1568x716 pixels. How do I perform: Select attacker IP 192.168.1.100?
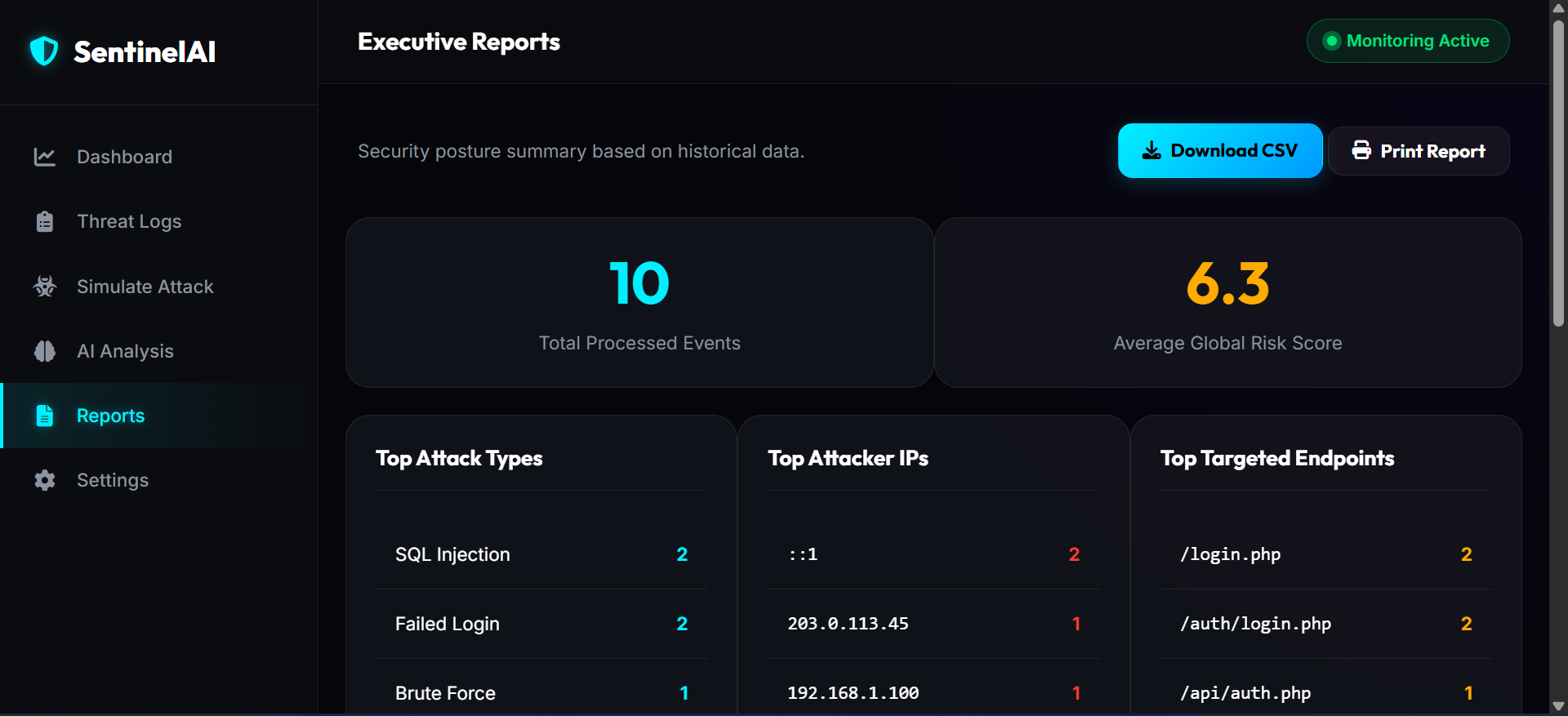[x=933, y=693]
